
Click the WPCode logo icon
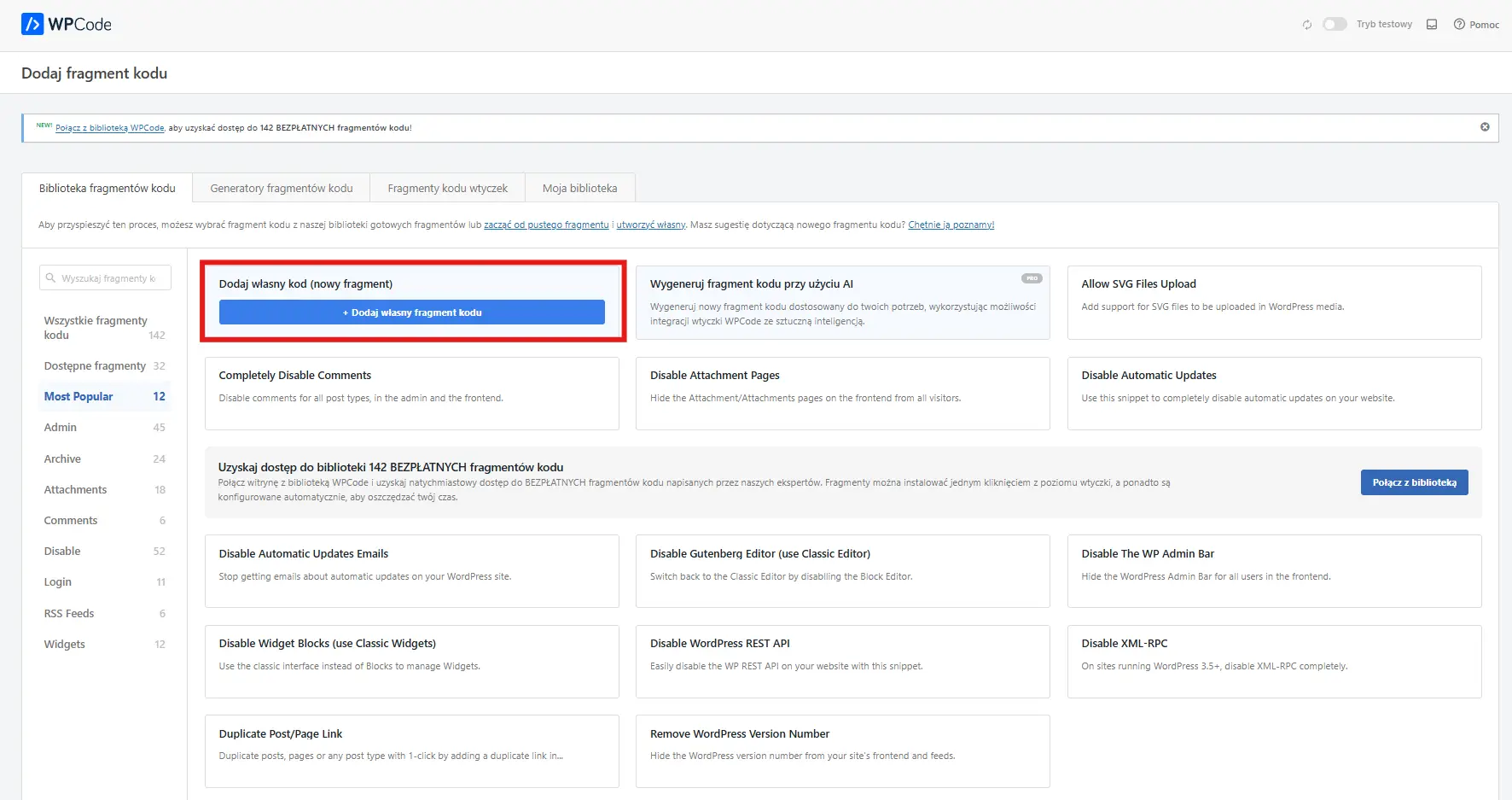[32, 24]
